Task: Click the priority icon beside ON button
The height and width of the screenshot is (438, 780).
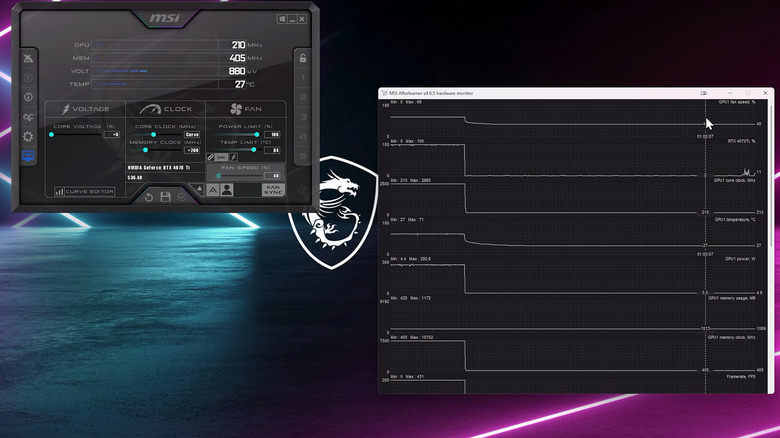Action: coord(234,157)
